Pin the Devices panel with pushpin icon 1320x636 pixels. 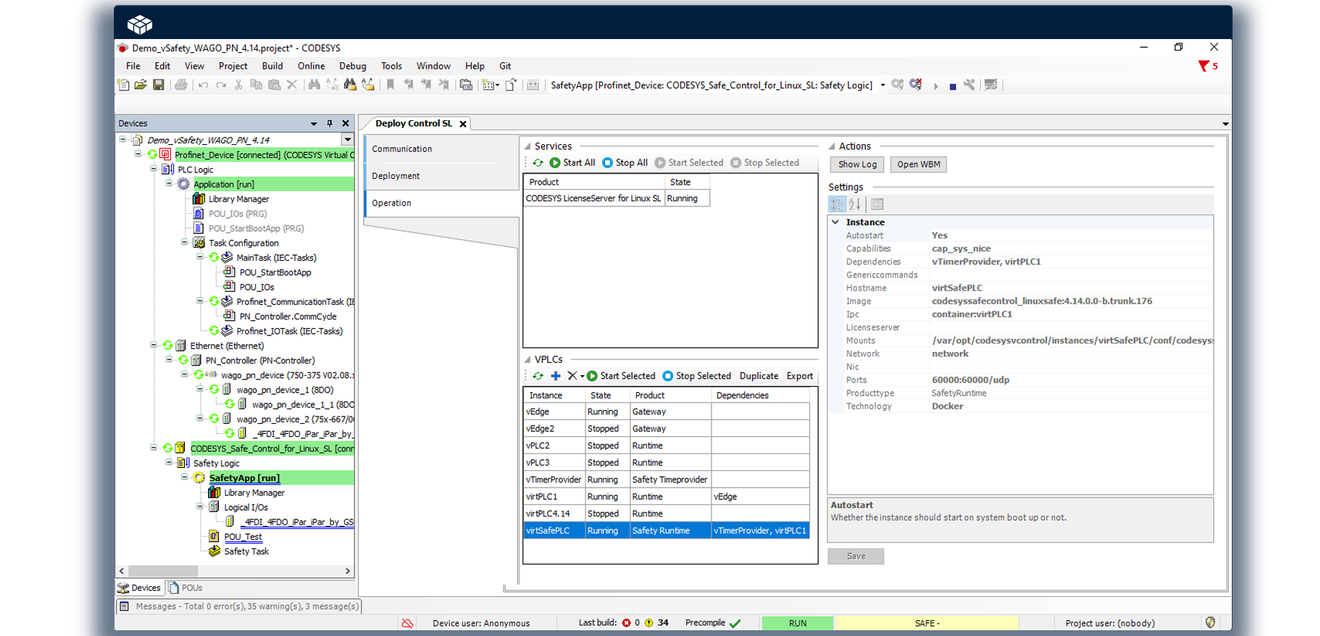click(x=330, y=123)
